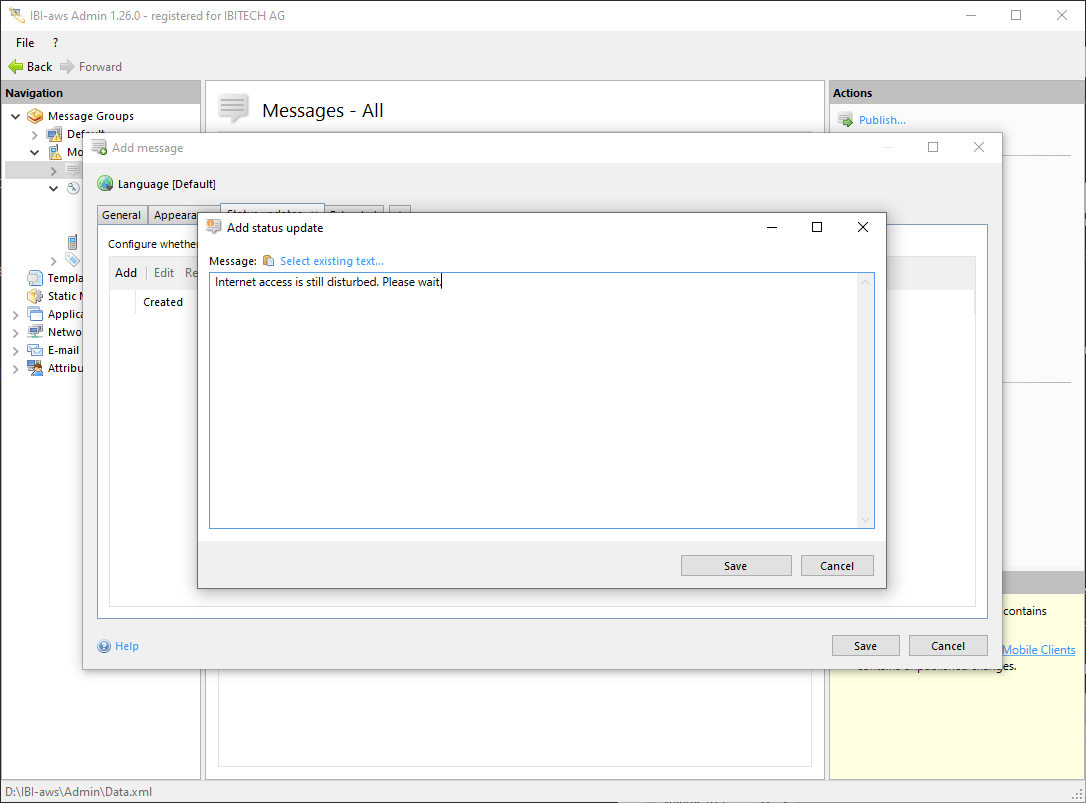Click the Attributes user icon in navigation

(35, 368)
